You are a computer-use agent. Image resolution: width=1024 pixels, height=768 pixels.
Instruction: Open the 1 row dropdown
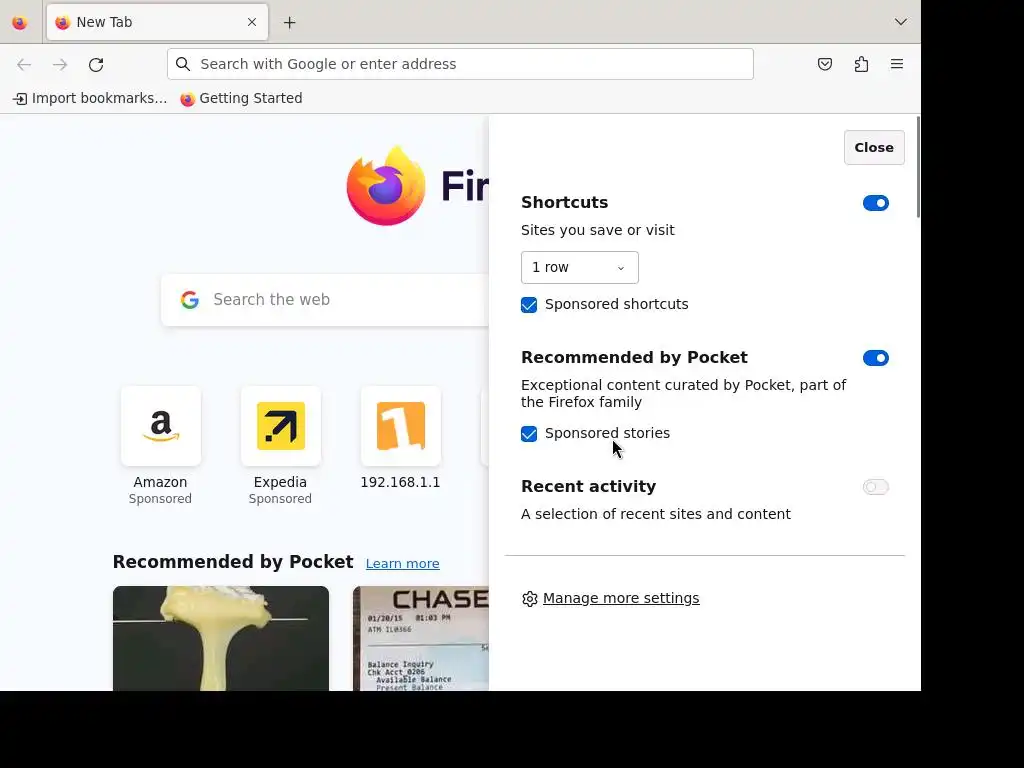click(580, 268)
